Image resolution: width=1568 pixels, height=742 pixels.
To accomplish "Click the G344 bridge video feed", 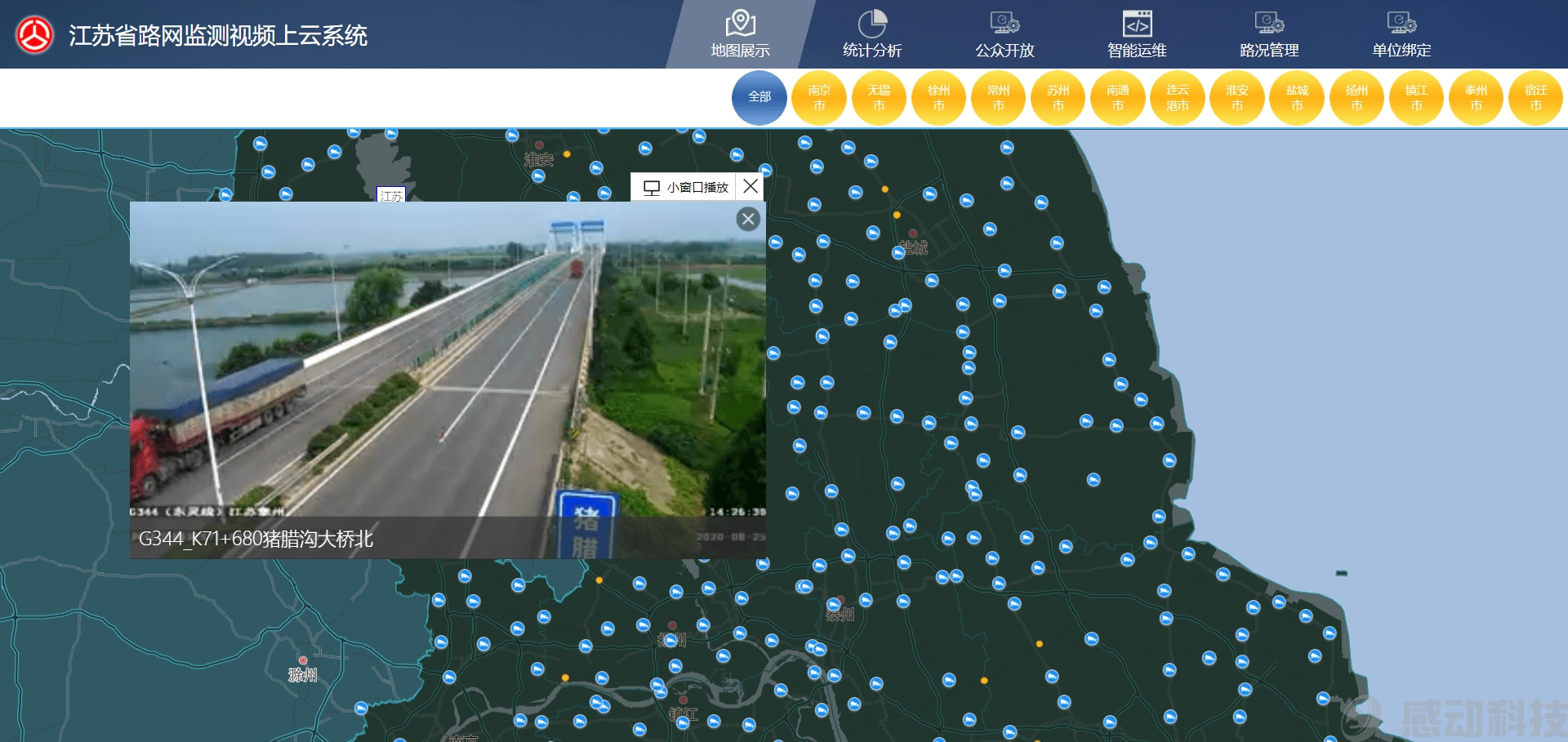I will pos(448,367).
